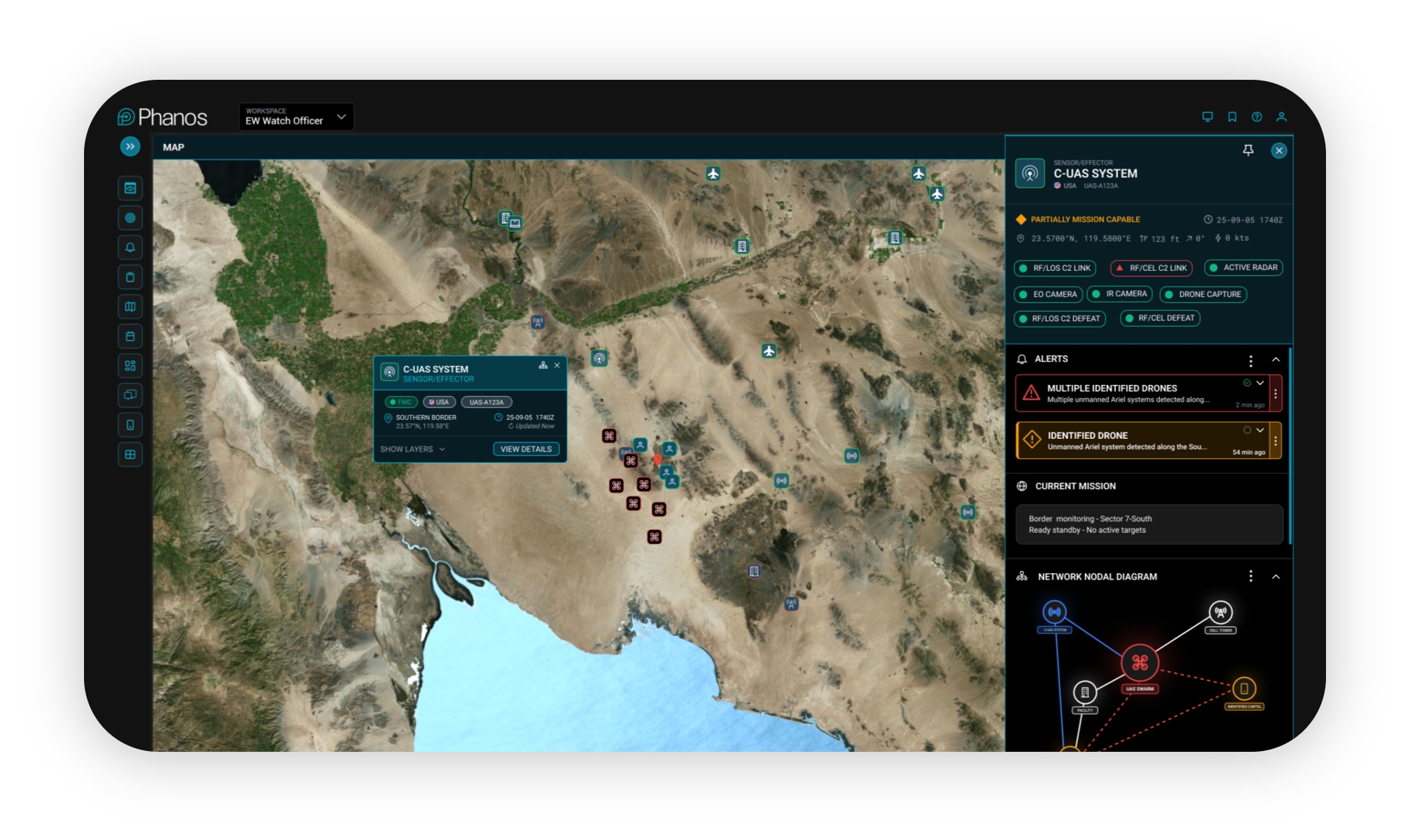This screenshot has width=1410, height=840.
Task: Open kebab menu on Identified Drone alert
Action: click(1276, 441)
